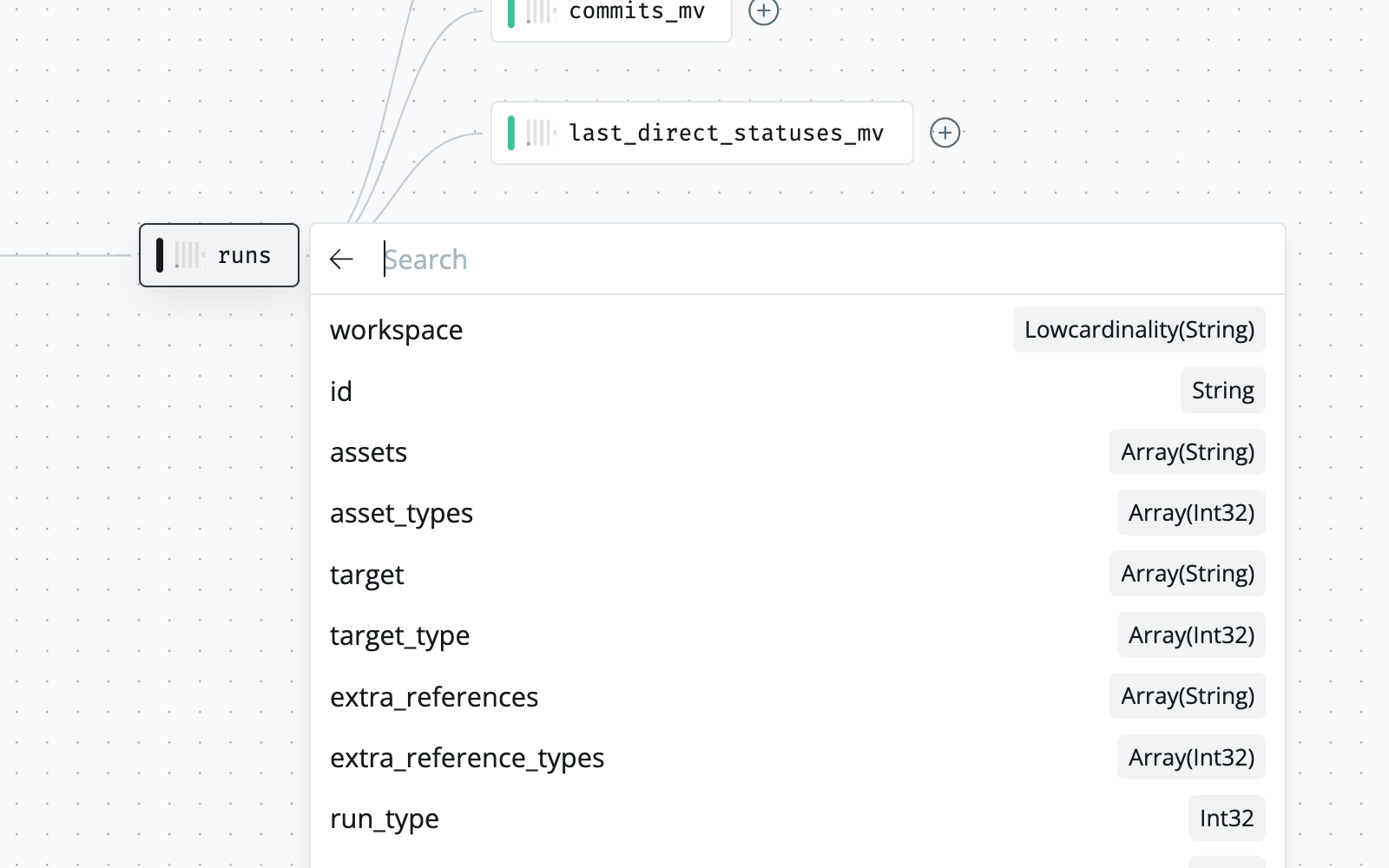
Task: Click the green bar icon on the runs node
Action: point(161,255)
